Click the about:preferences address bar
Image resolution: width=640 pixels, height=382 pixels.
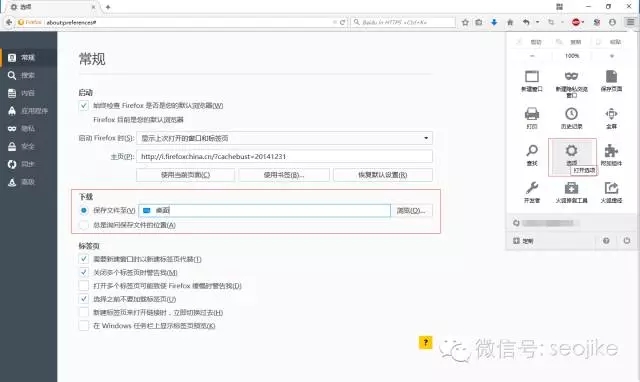(176, 22)
